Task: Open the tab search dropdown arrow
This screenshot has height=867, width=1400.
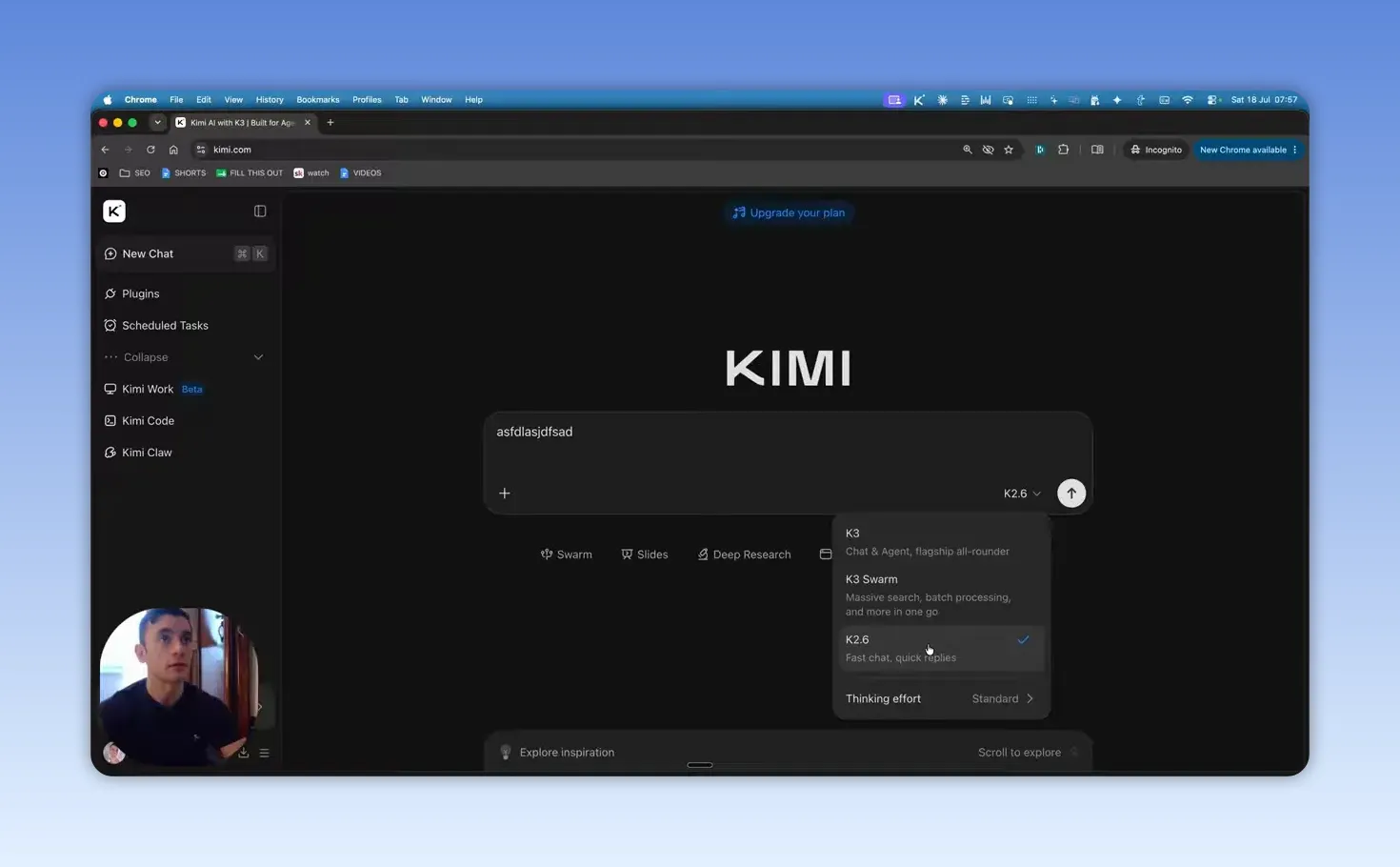Action: [158, 123]
